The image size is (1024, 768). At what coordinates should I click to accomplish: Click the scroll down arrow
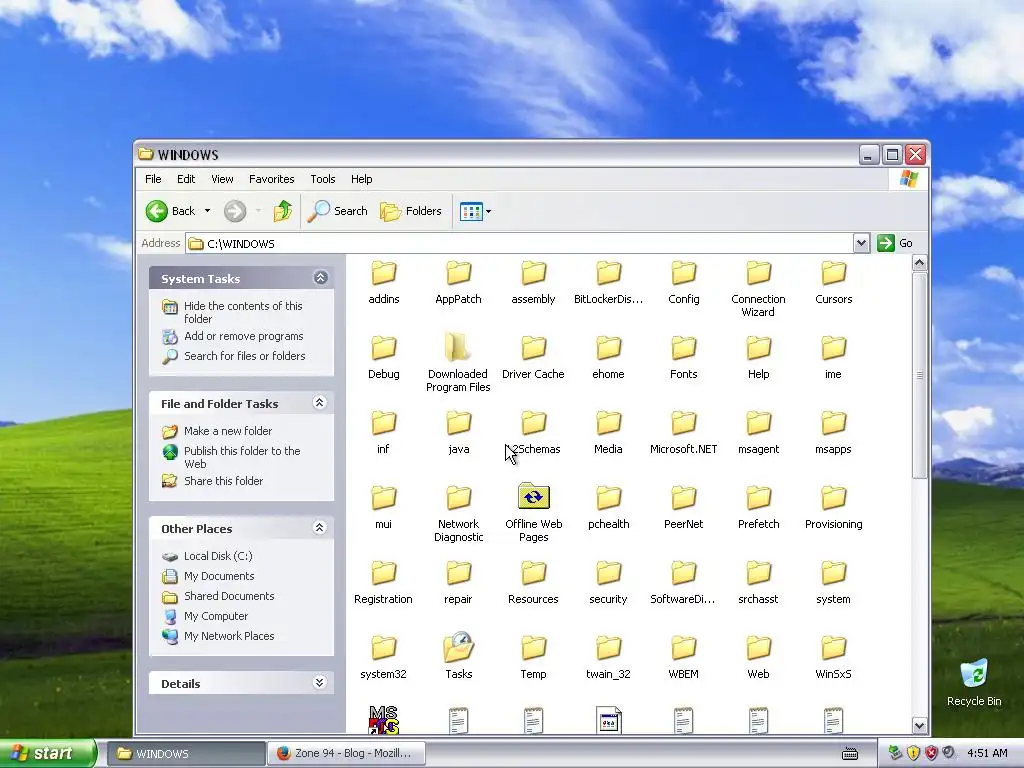tap(920, 725)
